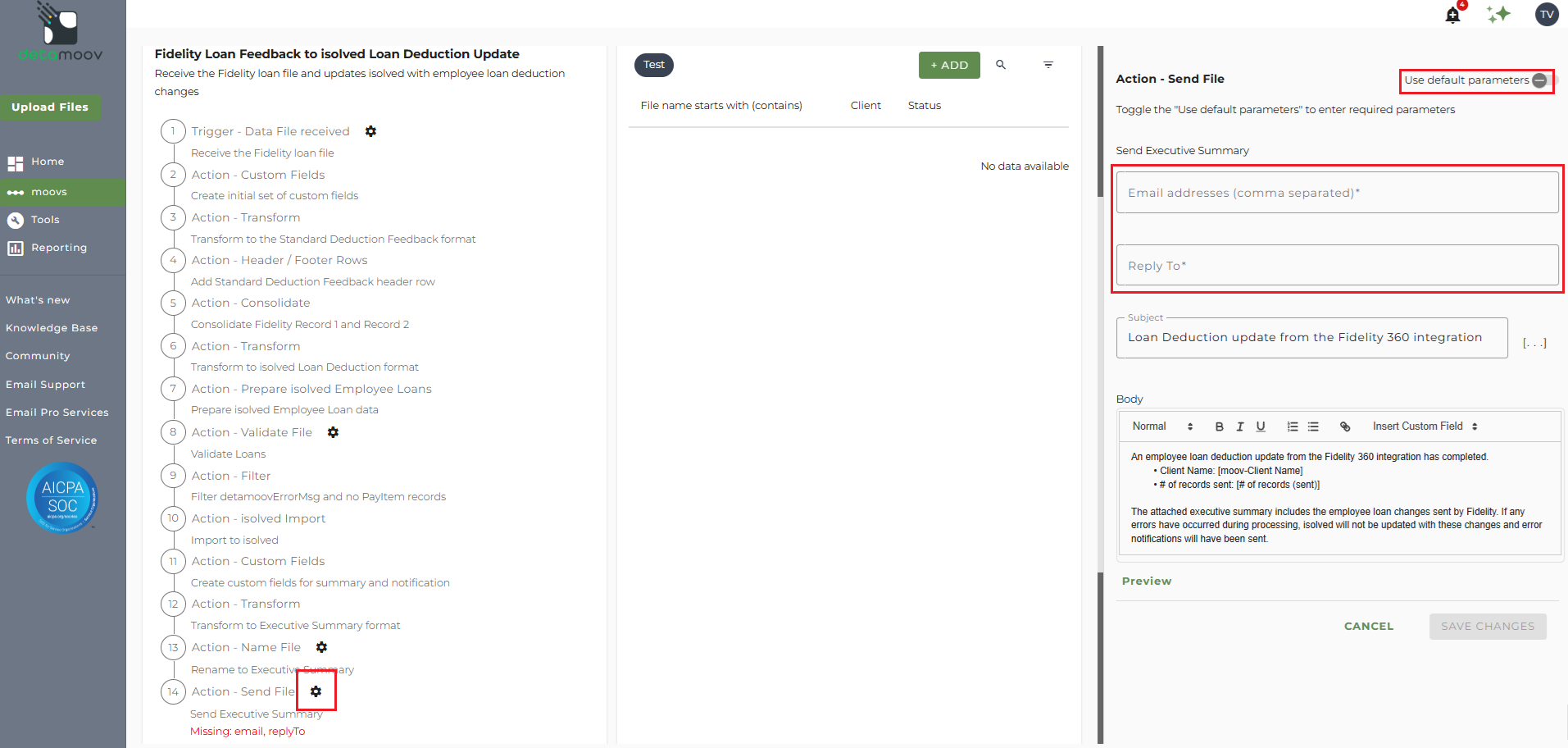Click the Missing: email, replyTo warning text
This screenshot has height=748, width=1568.
[248, 732]
